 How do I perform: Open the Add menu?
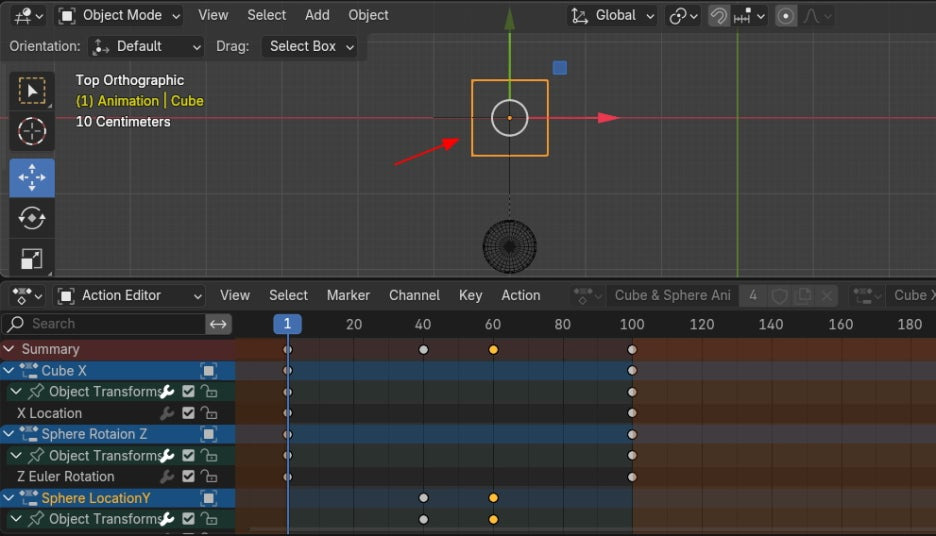pyautogui.click(x=317, y=15)
